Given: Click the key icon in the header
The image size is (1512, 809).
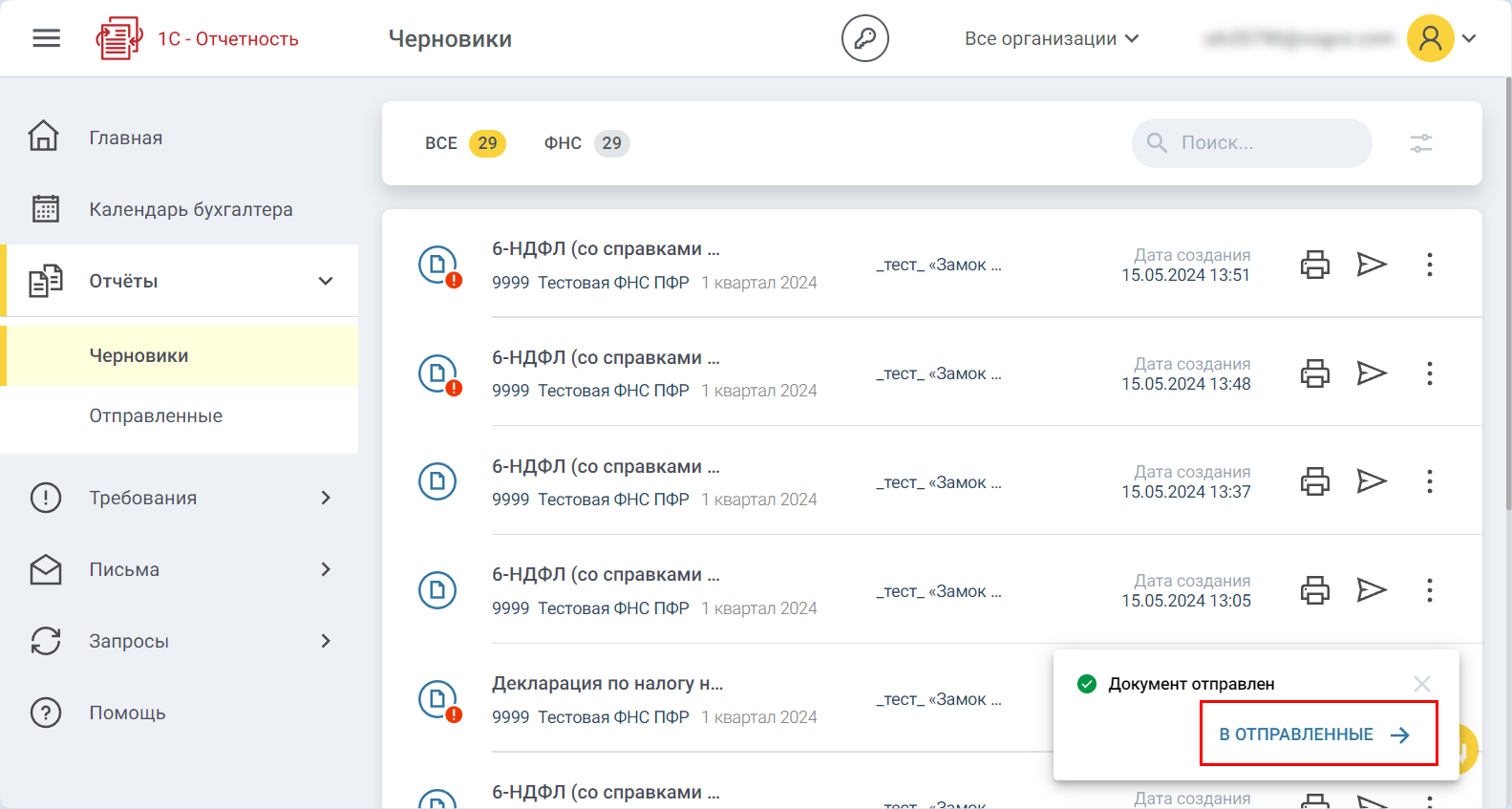Looking at the screenshot, I should tap(864, 38).
